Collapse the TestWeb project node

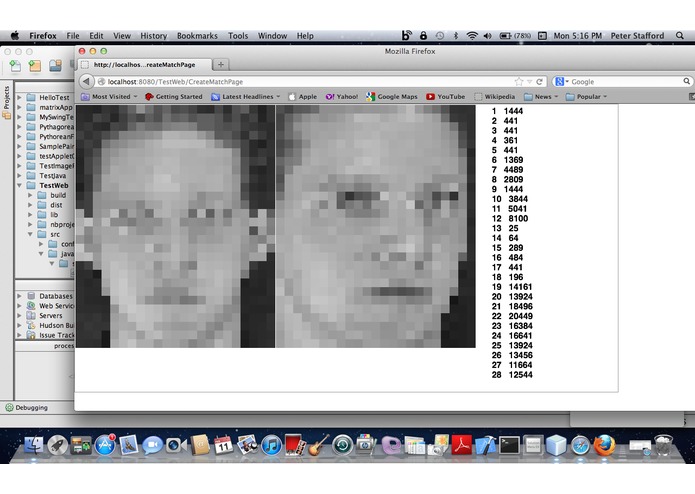point(19,185)
